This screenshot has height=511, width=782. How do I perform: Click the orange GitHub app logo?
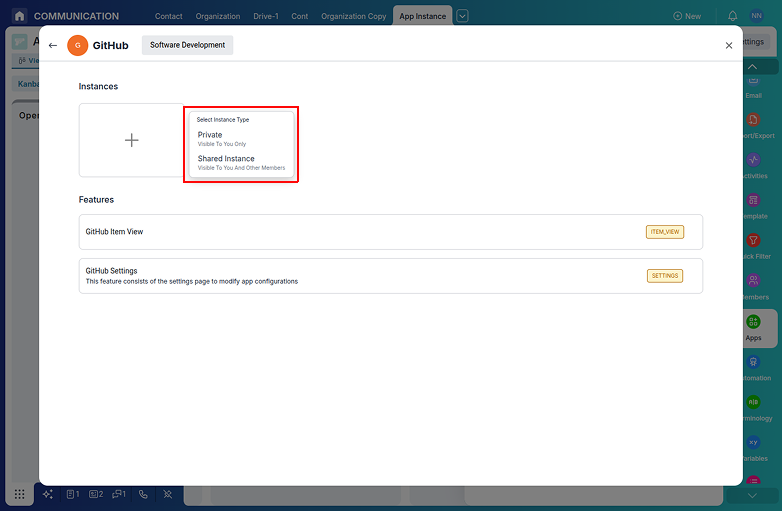(77, 45)
